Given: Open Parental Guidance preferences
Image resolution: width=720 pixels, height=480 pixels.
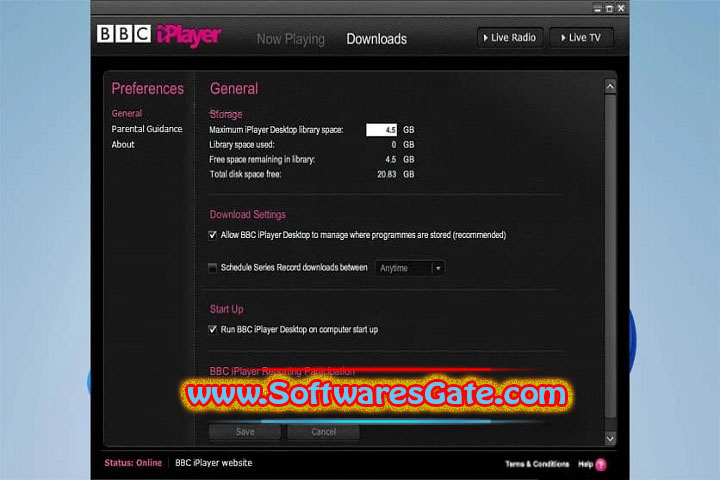Looking at the screenshot, I should pos(147,129).
